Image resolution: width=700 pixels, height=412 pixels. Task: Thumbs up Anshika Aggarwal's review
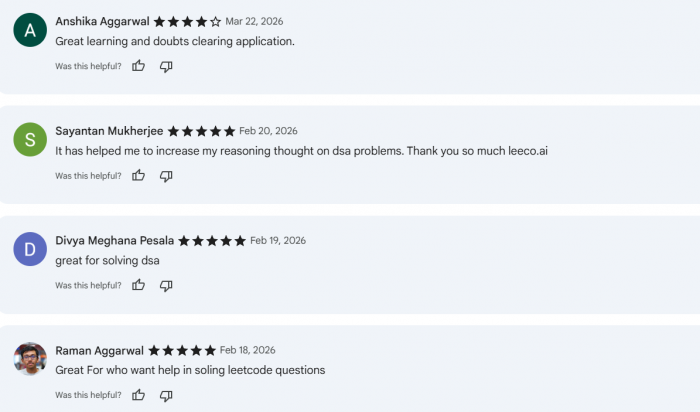pyautogui.click(x=139, y=66)
